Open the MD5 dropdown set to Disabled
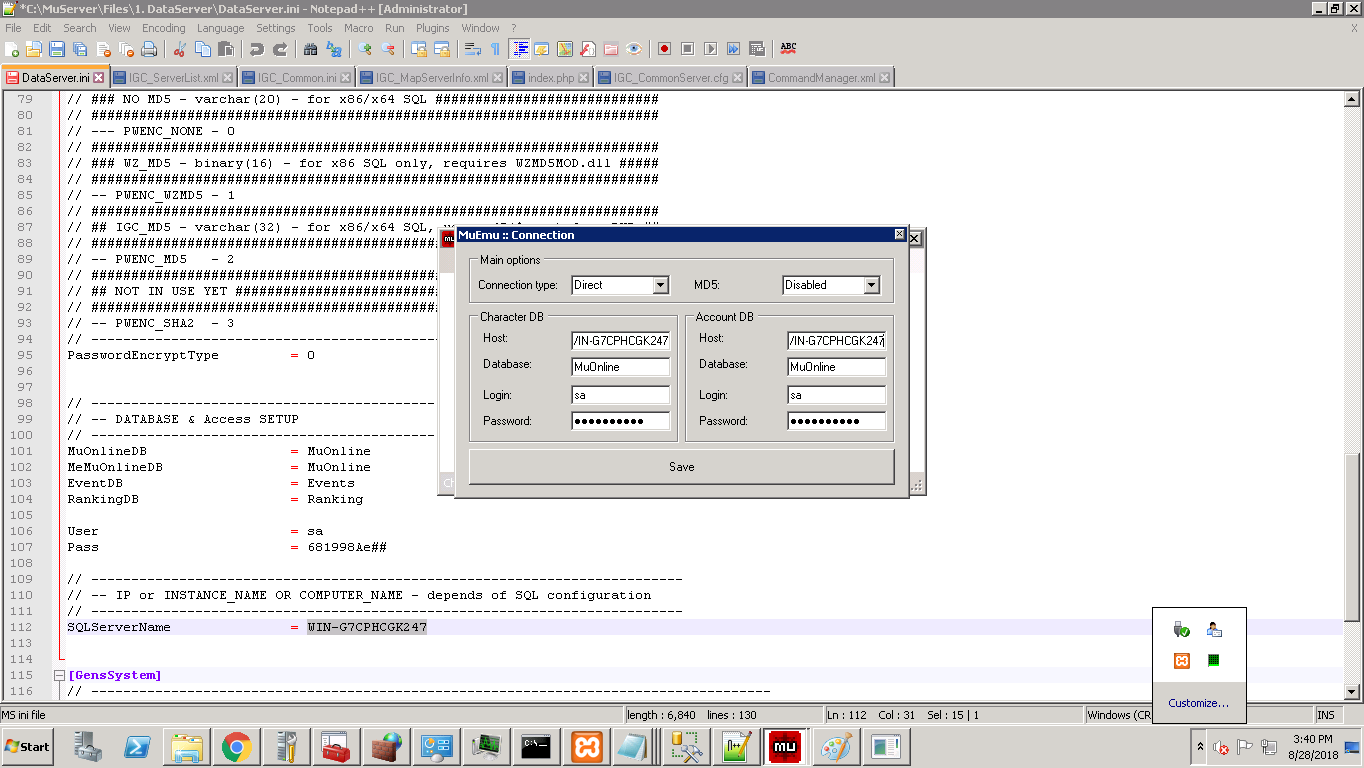The height and width of the screenshot is (768, 1364). tap(871, 286)
